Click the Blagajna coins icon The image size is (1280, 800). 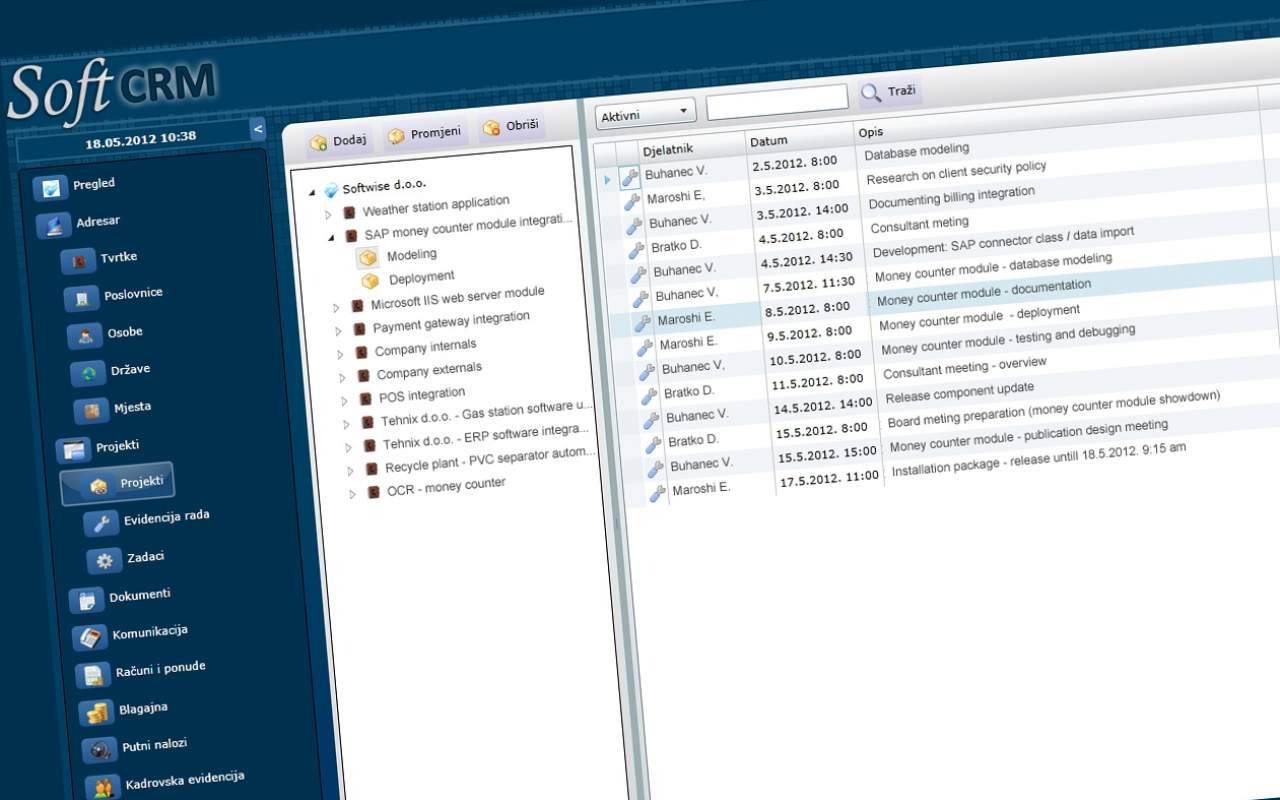(97, 712)
